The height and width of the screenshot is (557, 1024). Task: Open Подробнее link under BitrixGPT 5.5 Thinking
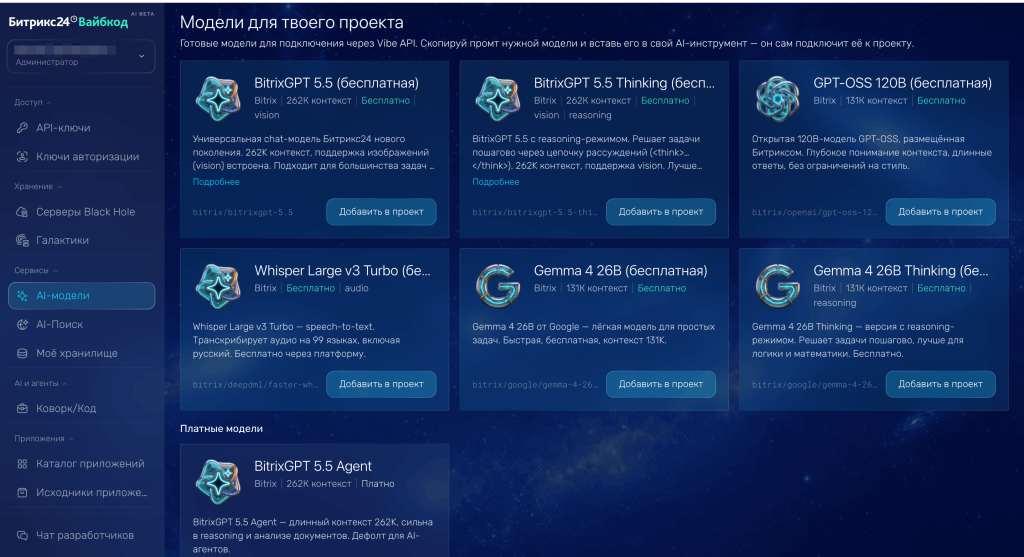point(495,182)
